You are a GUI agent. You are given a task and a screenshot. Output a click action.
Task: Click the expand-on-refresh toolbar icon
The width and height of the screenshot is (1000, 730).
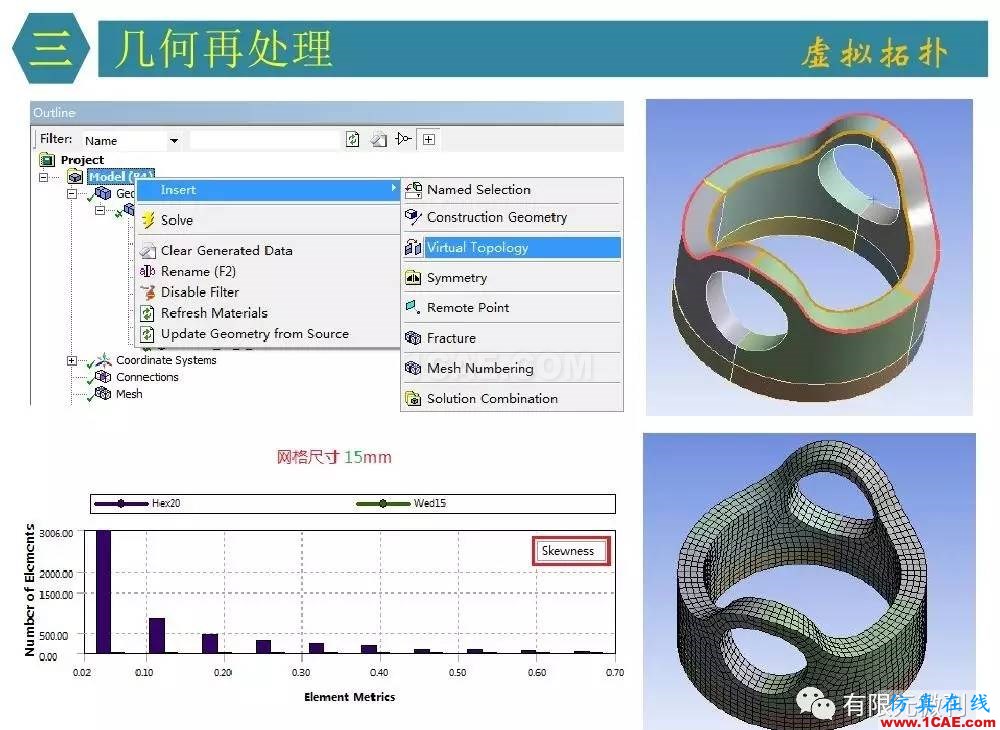[403, 139]
